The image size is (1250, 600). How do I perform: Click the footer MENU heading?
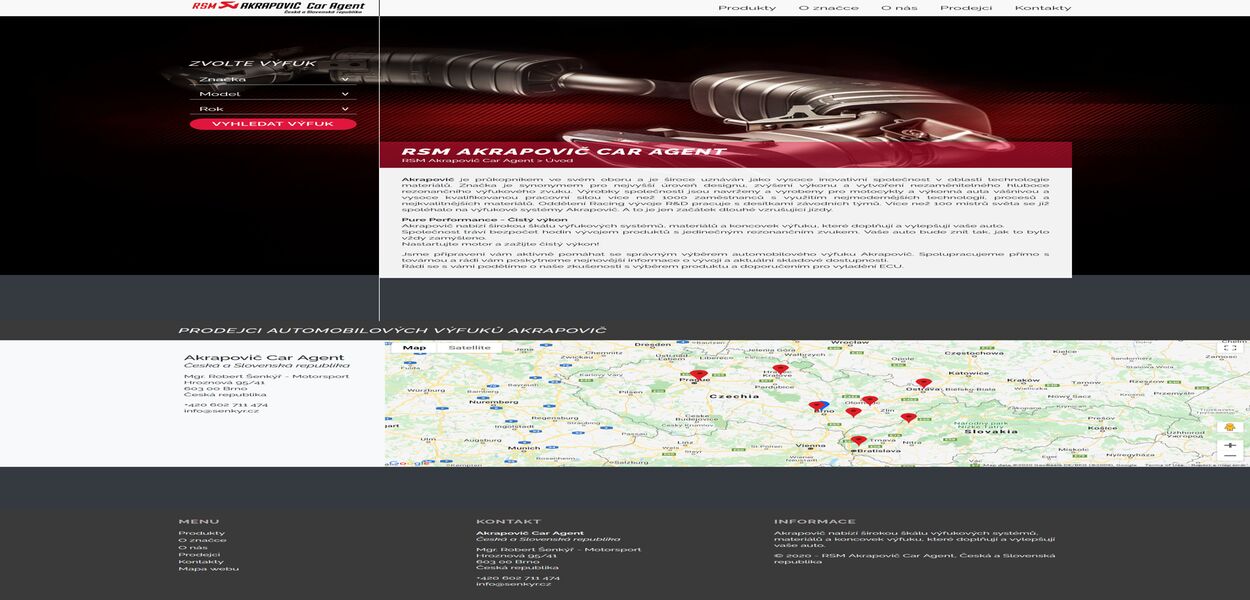pos(199,521)
